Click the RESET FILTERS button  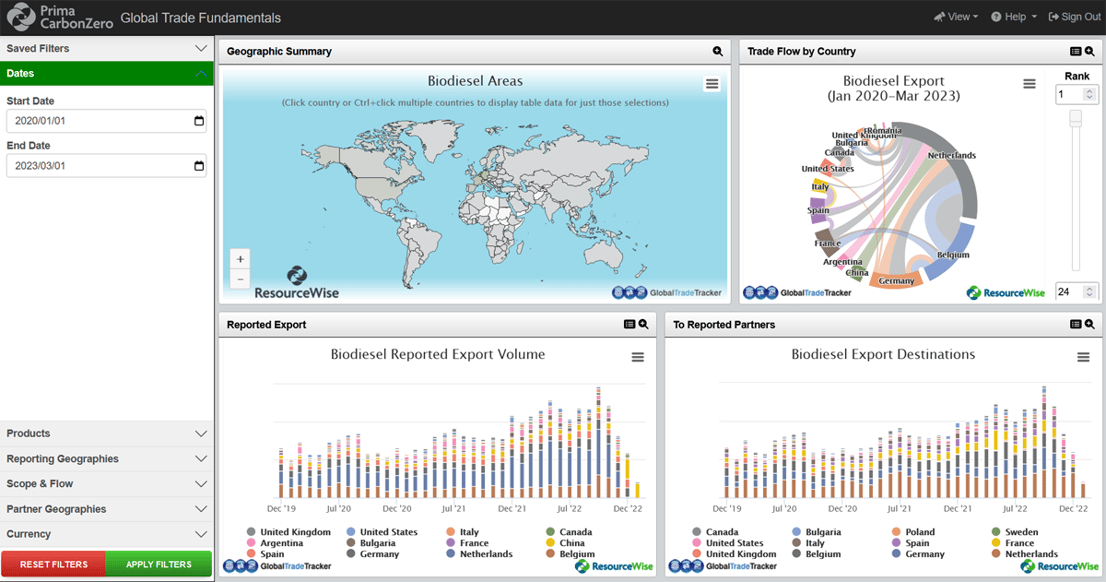[53, 564]
